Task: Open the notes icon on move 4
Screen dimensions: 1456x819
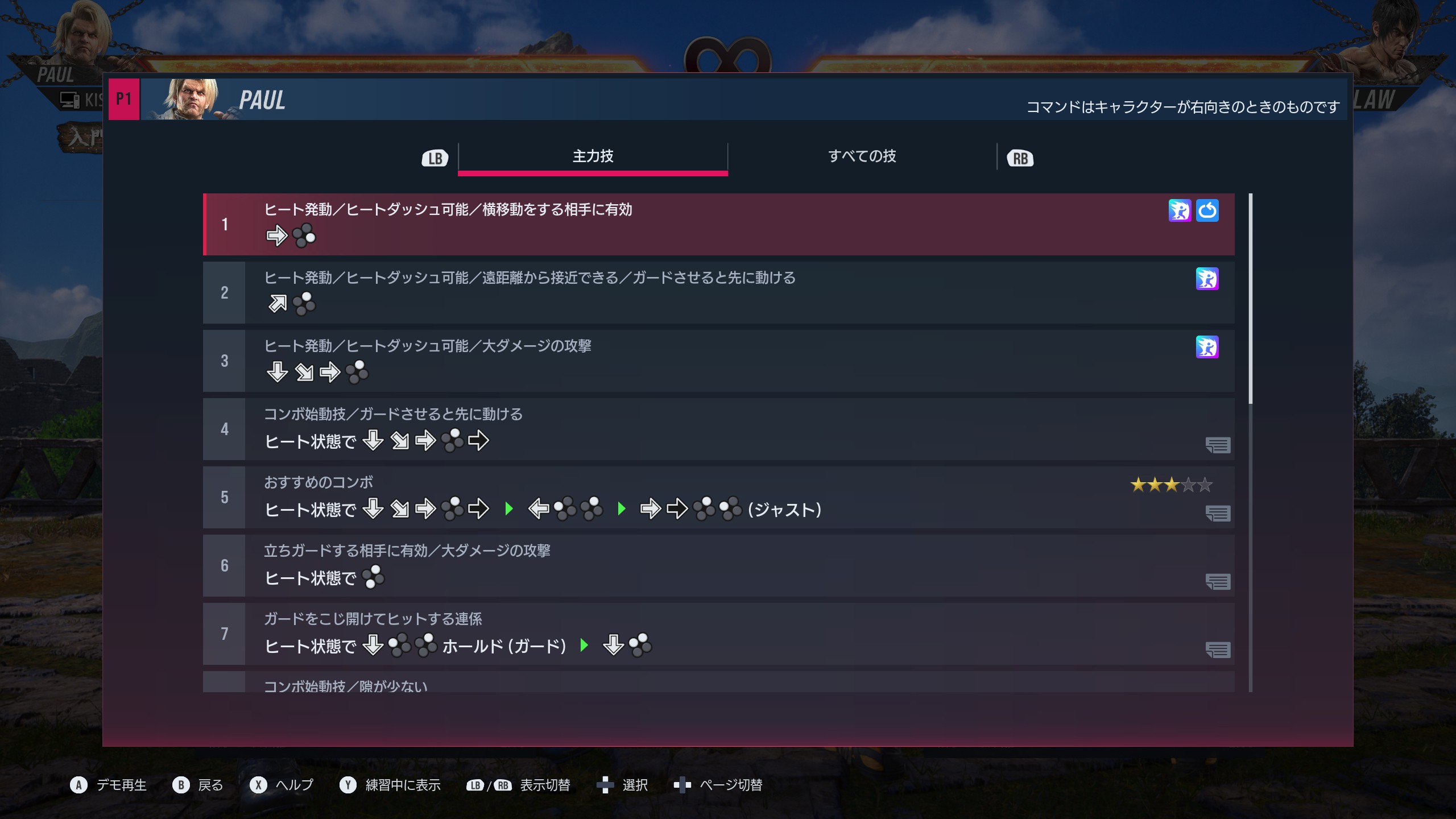Action: [1218, 445]
